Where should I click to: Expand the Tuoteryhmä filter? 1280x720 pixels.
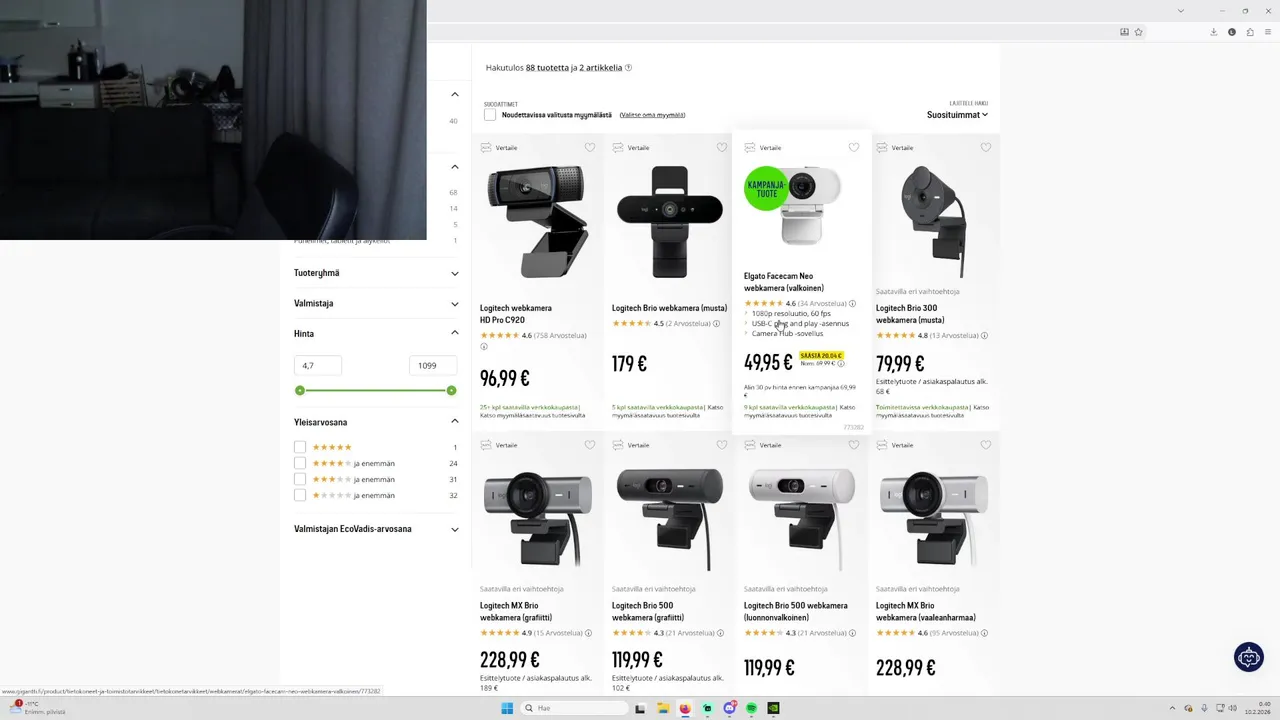pos(376,273)
